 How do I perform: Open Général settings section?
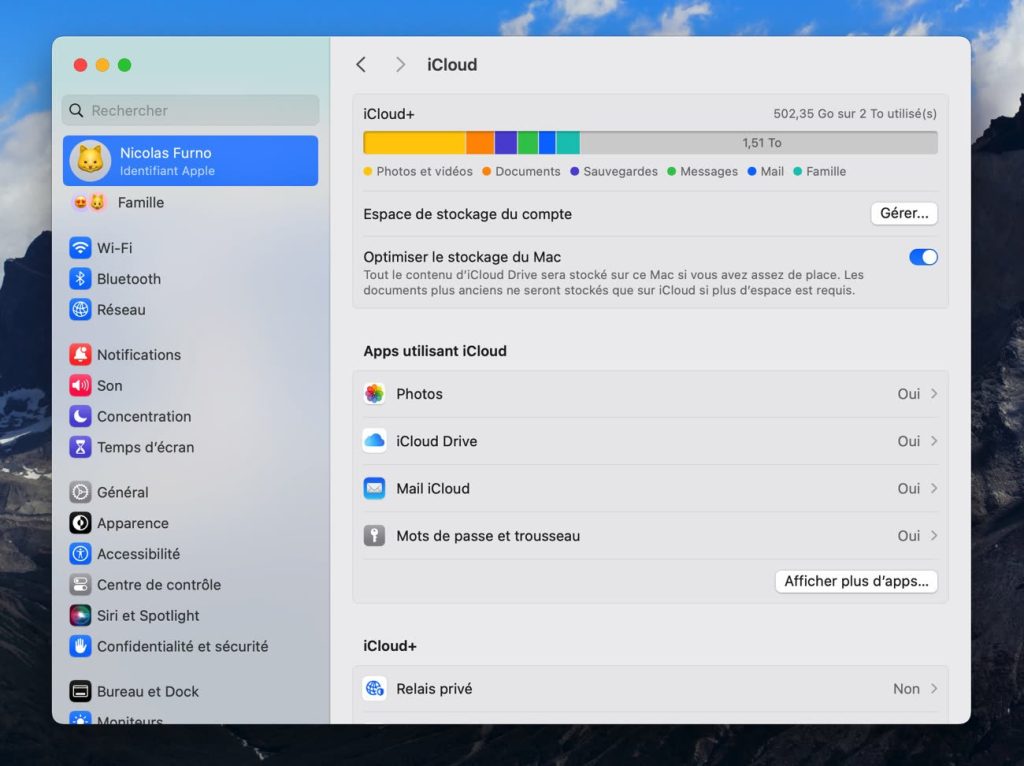tap(191, 492)
